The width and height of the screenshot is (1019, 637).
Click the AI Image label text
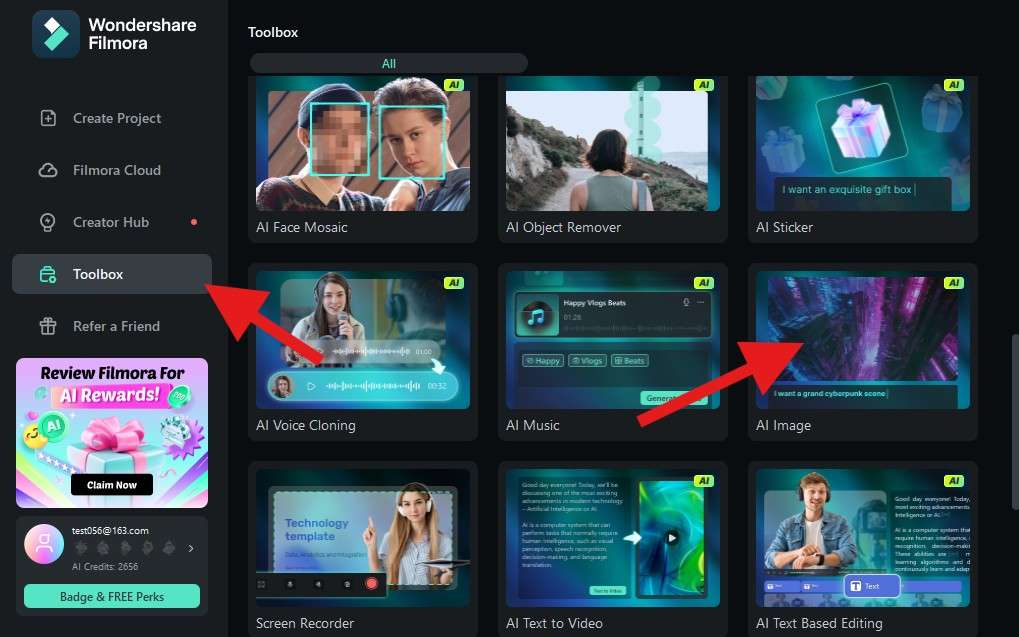pos(783,426)
